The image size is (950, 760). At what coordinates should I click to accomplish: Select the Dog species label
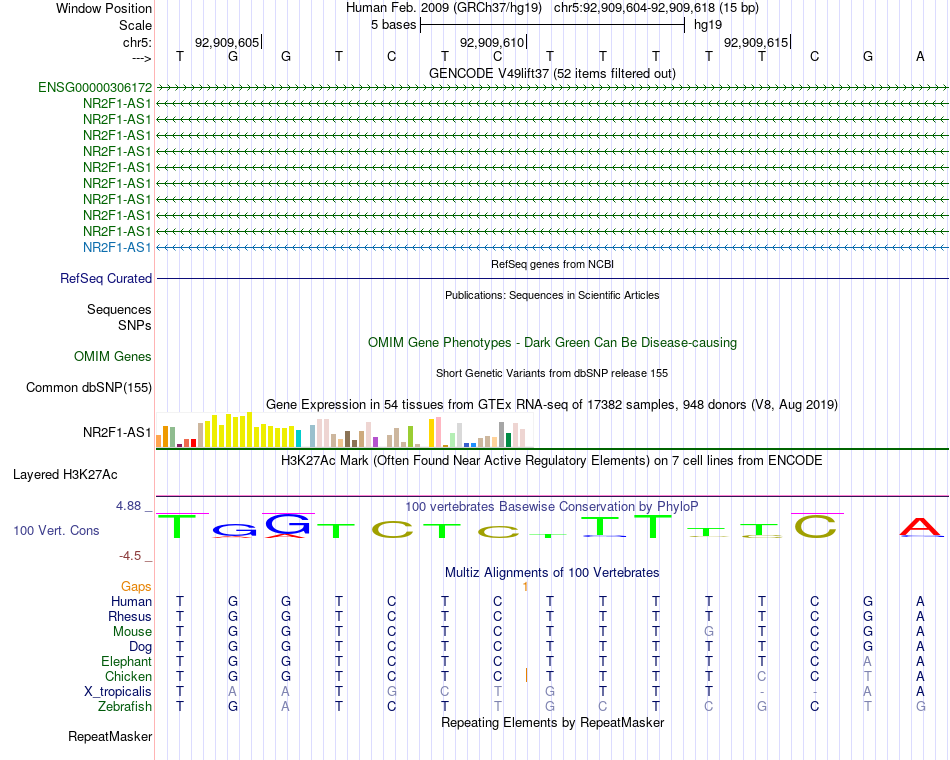(141, 647)
